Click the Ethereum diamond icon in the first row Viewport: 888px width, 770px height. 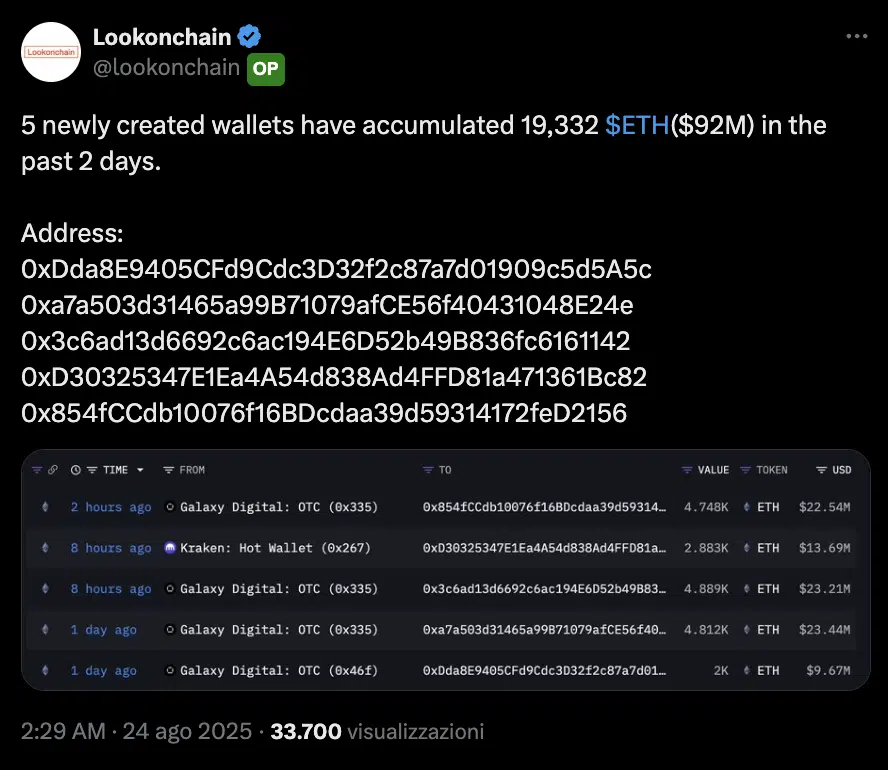coord(45,507)
